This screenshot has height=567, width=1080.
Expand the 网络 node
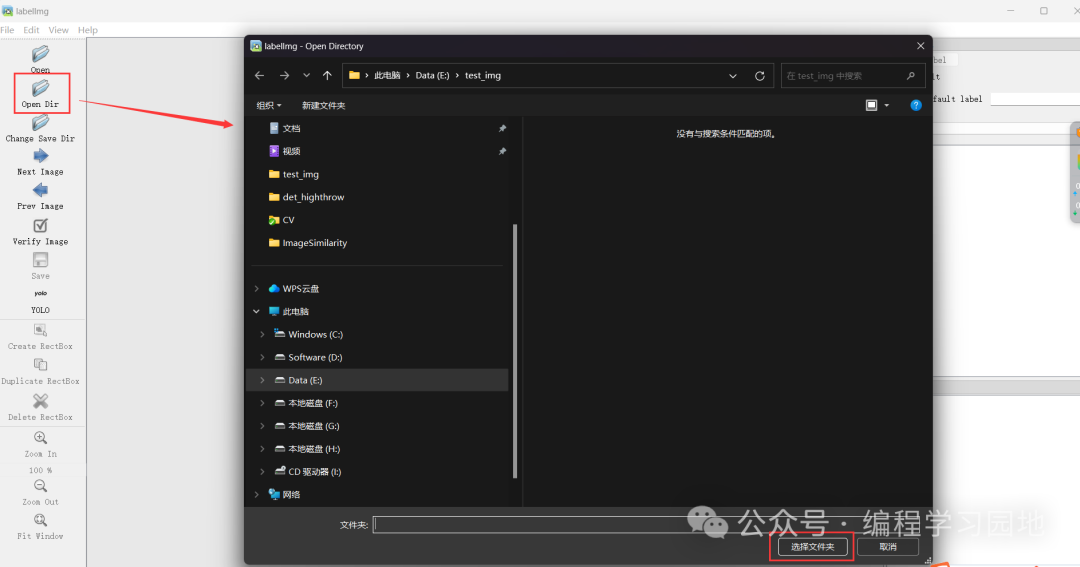[256, 495]
